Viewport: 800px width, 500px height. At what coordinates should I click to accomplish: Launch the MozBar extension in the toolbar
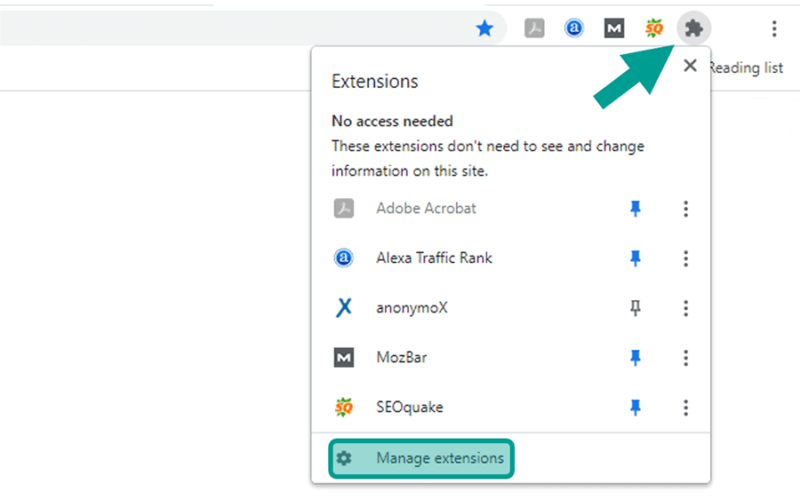pyautogui.click(x=614, y=28)
